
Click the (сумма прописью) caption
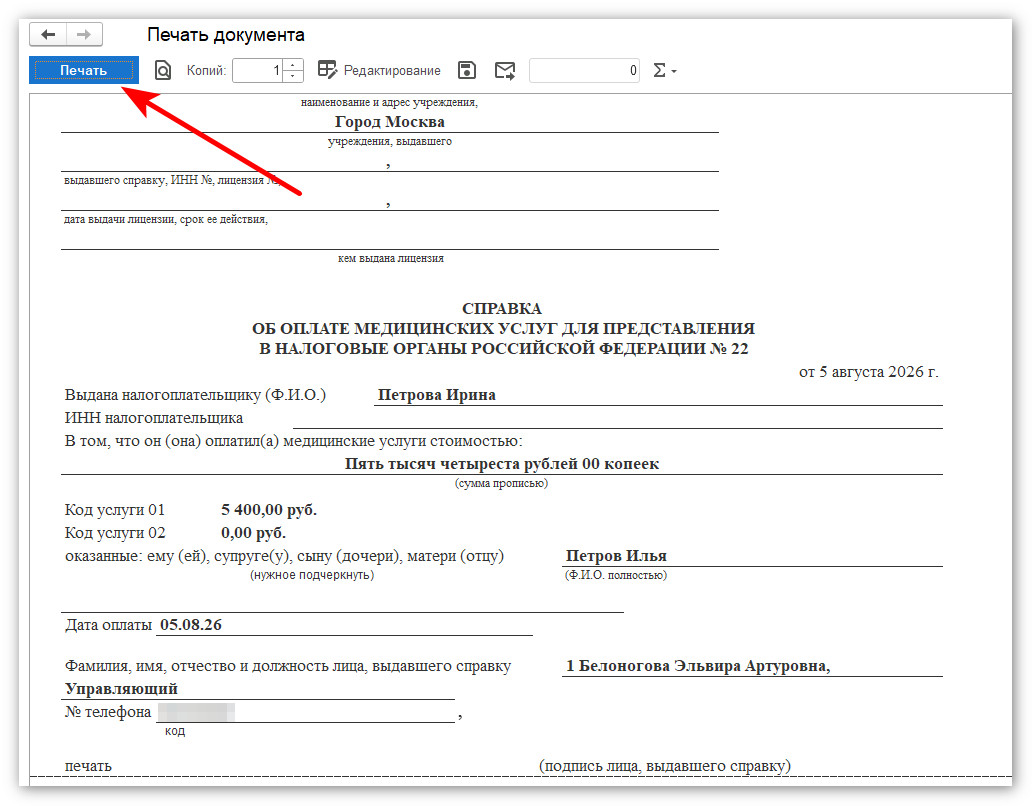tap(502, 484)
